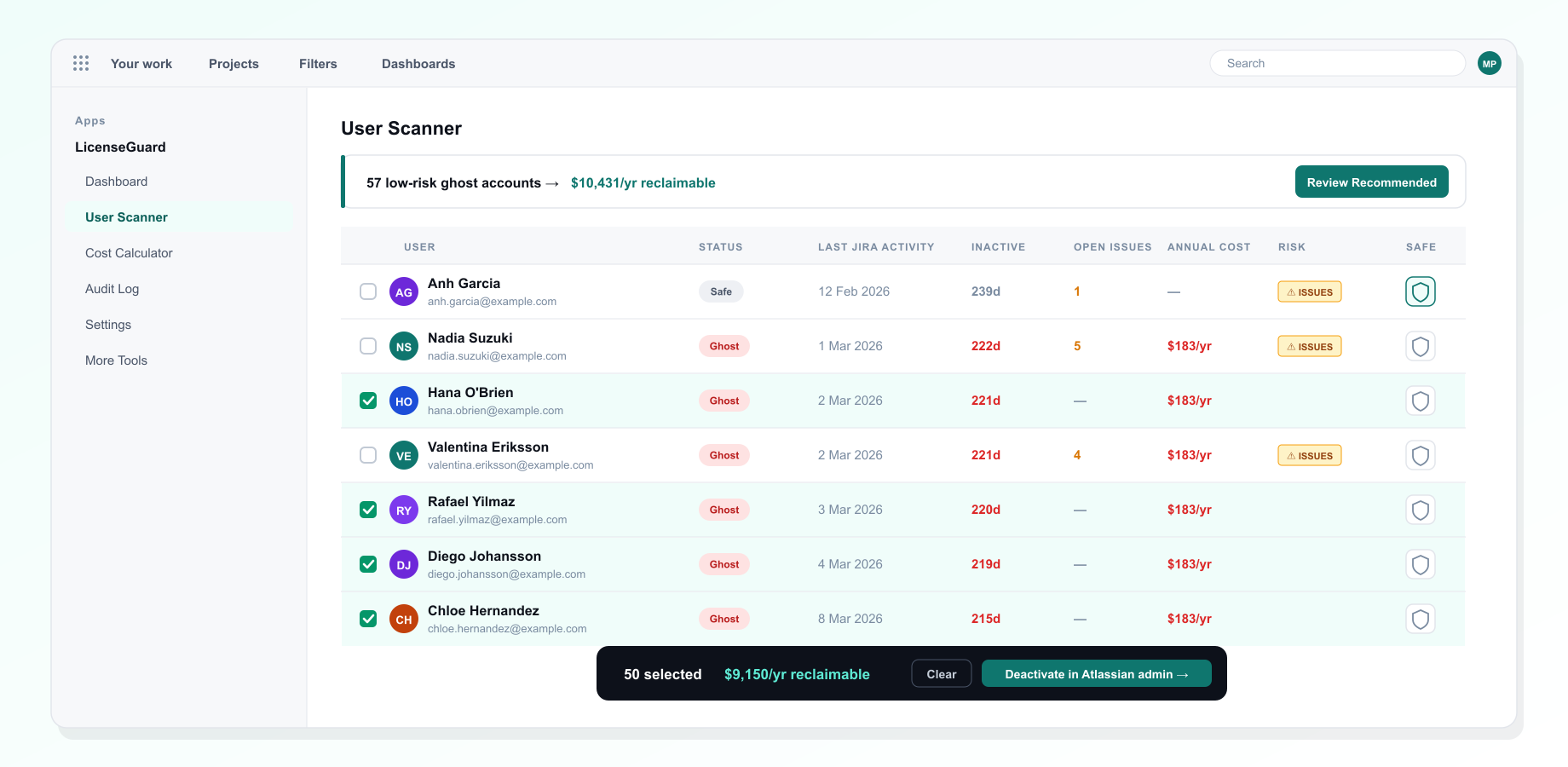Click Valentina Eriksson's VE avatar
The width and height of the screenshot is (1568, 767).
click(404, 455)
